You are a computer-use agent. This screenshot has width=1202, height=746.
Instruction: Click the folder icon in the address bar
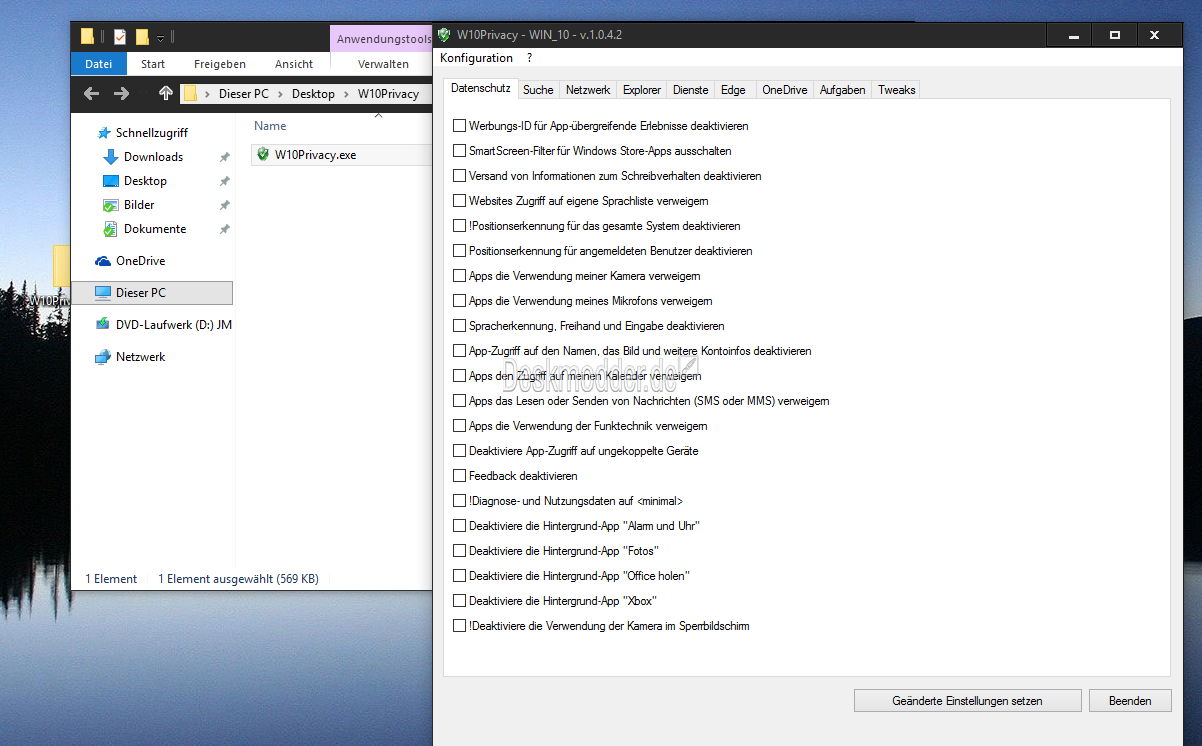tap(190, 94)
